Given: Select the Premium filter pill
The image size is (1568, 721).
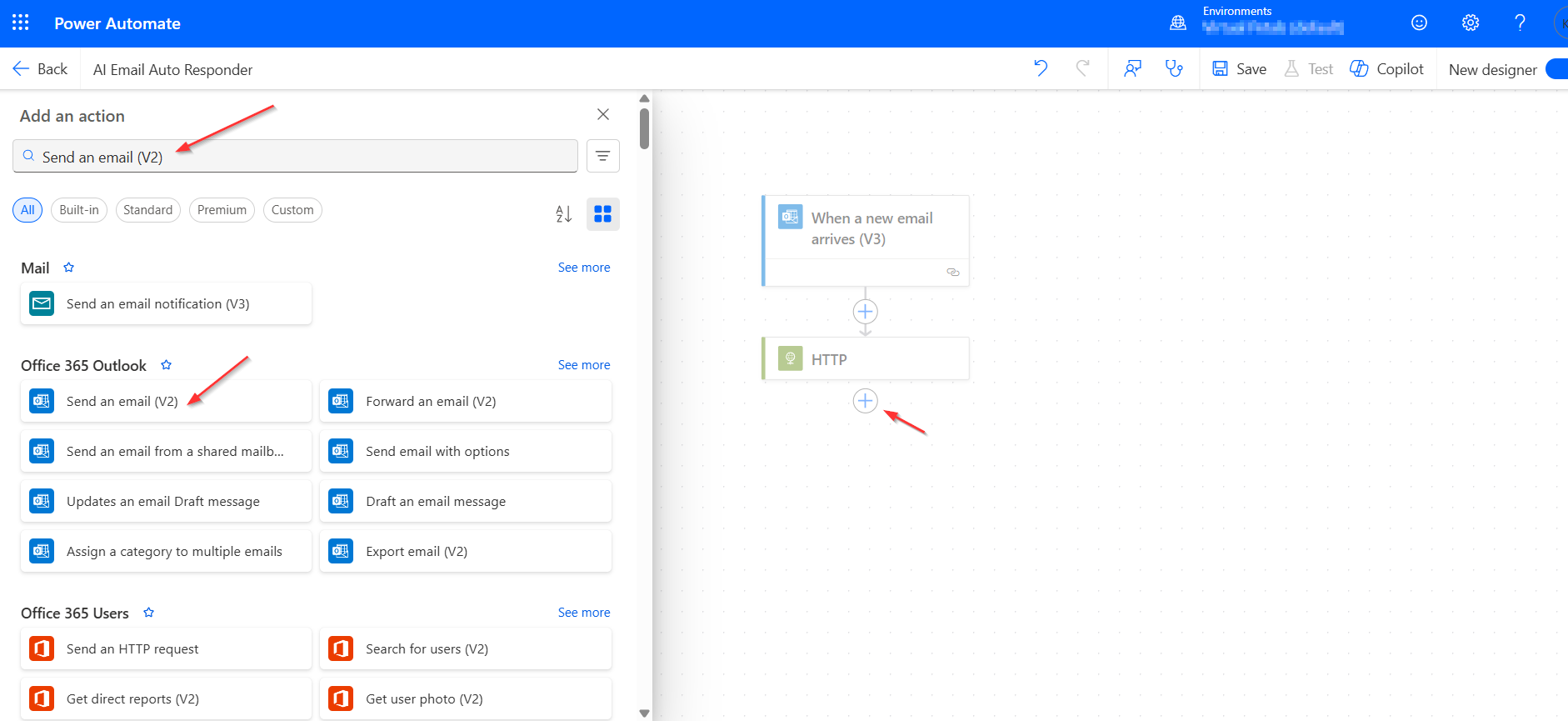Looking at the screenshot, I should point(222,210).
